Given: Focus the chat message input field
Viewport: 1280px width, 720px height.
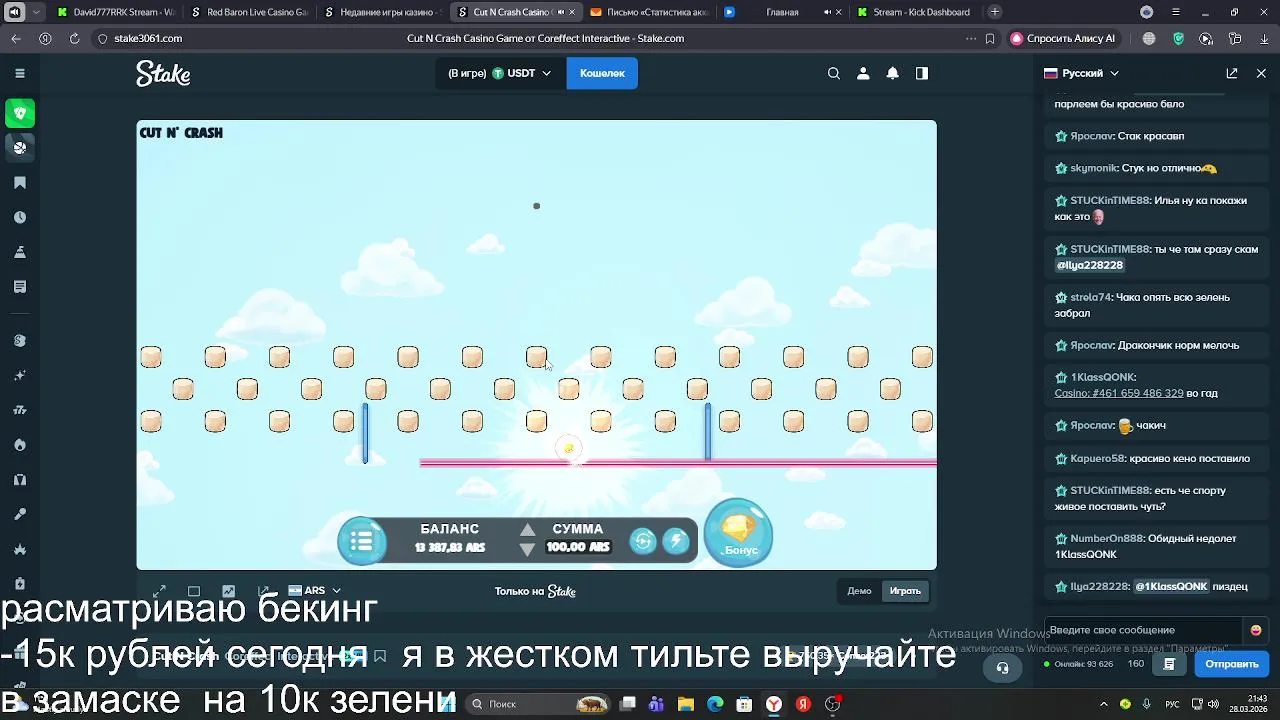Looking at the screenshot, I should [x=1142, y=630].
